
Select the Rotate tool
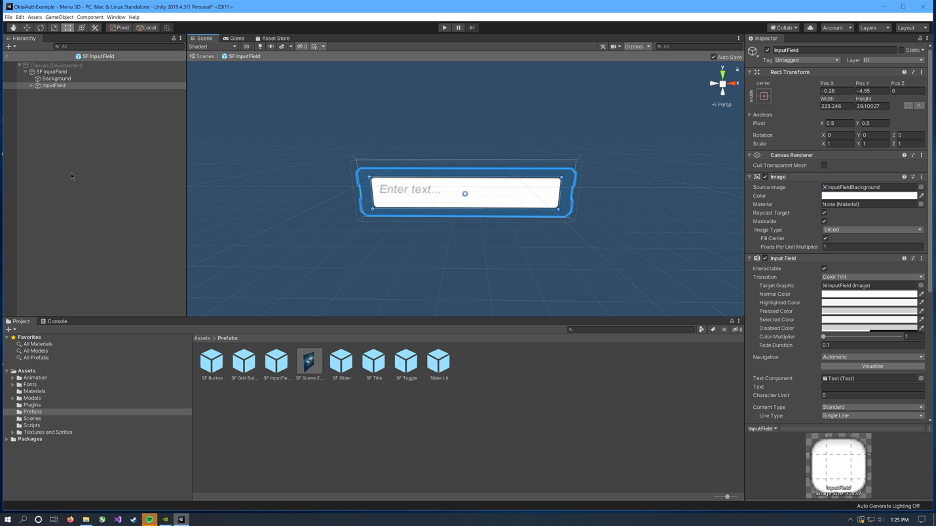coord(40,27)
